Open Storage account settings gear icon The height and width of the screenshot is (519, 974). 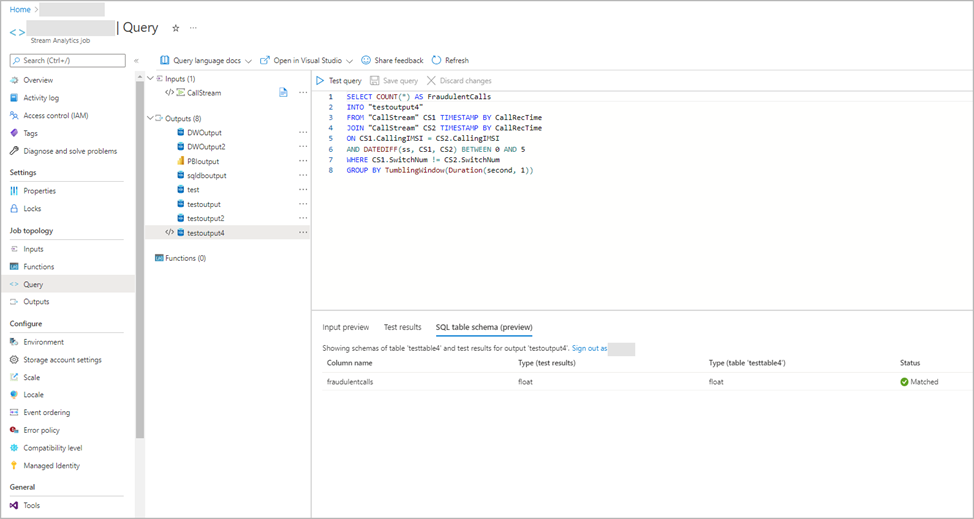(x=14, y=359)
